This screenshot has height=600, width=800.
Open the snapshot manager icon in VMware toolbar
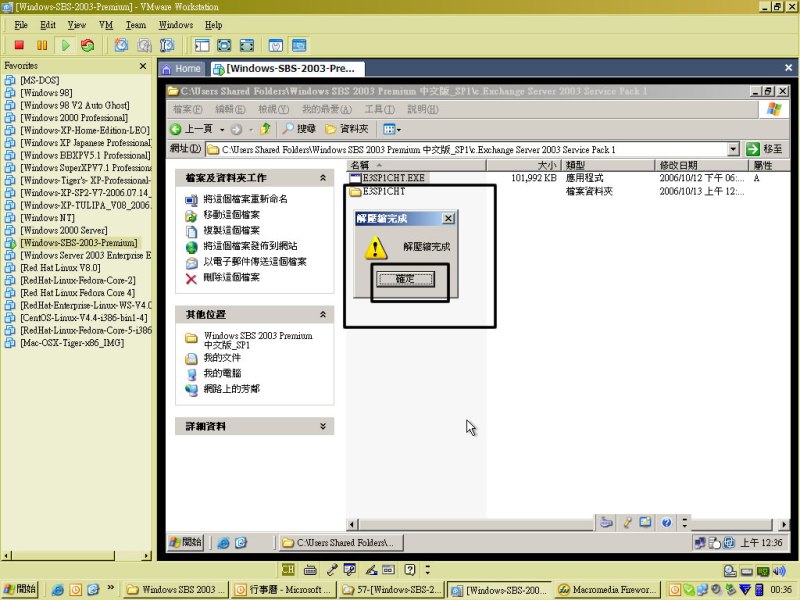point(167,45)
